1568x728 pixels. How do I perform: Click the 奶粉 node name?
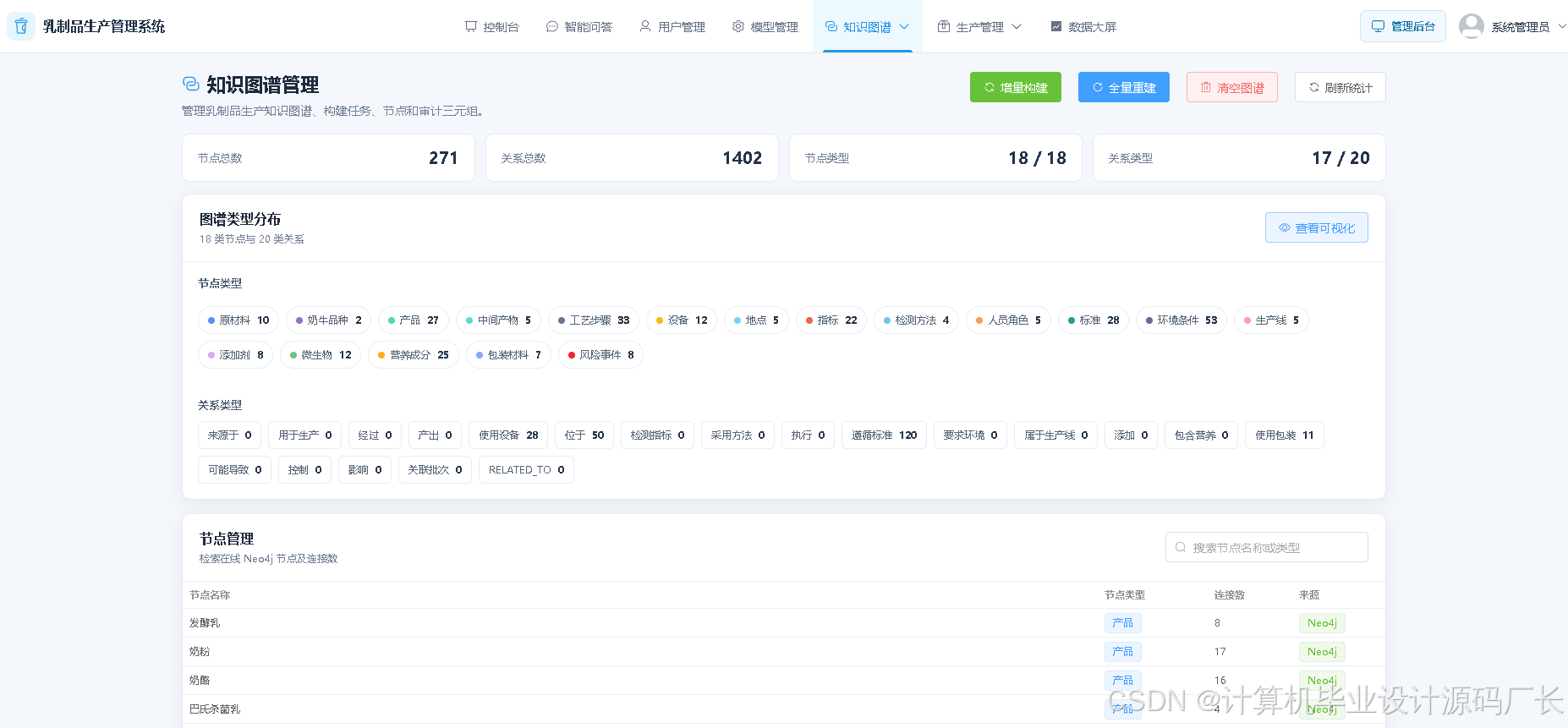[x=200, y=652]
